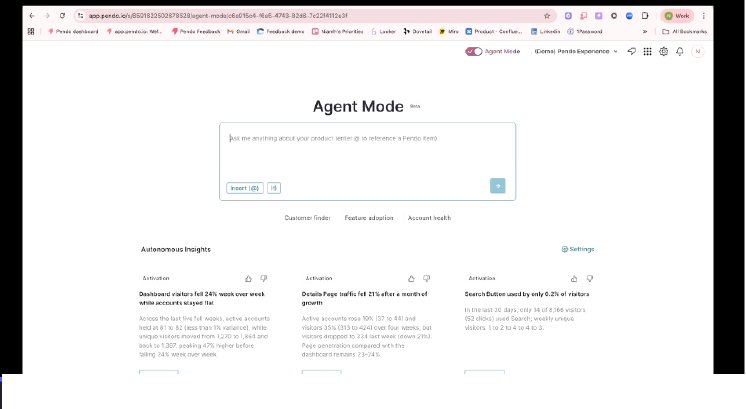Thumbs up the Dashboard visitors insight

tap(248, 279)
